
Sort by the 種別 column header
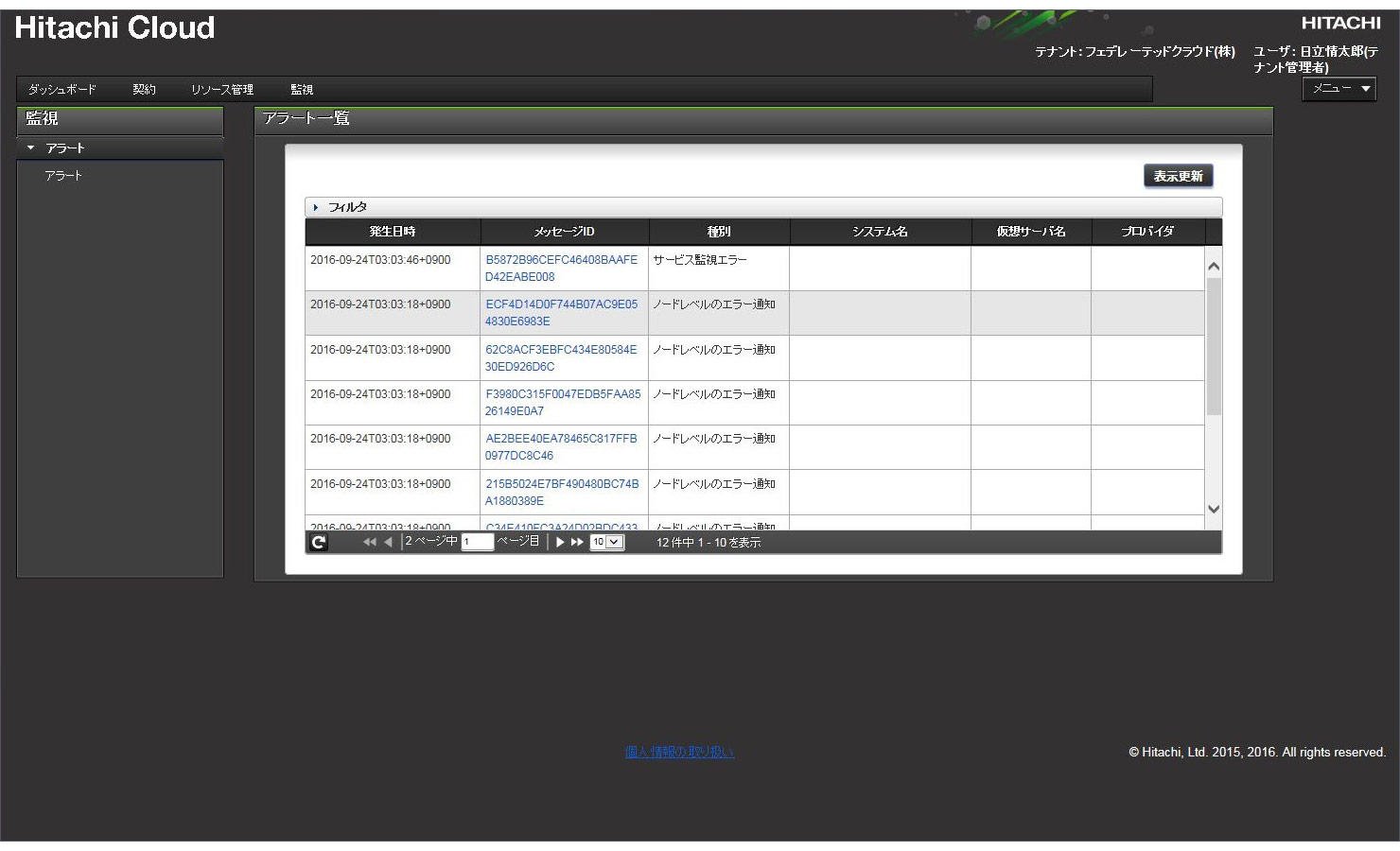[x=719, y=232]
